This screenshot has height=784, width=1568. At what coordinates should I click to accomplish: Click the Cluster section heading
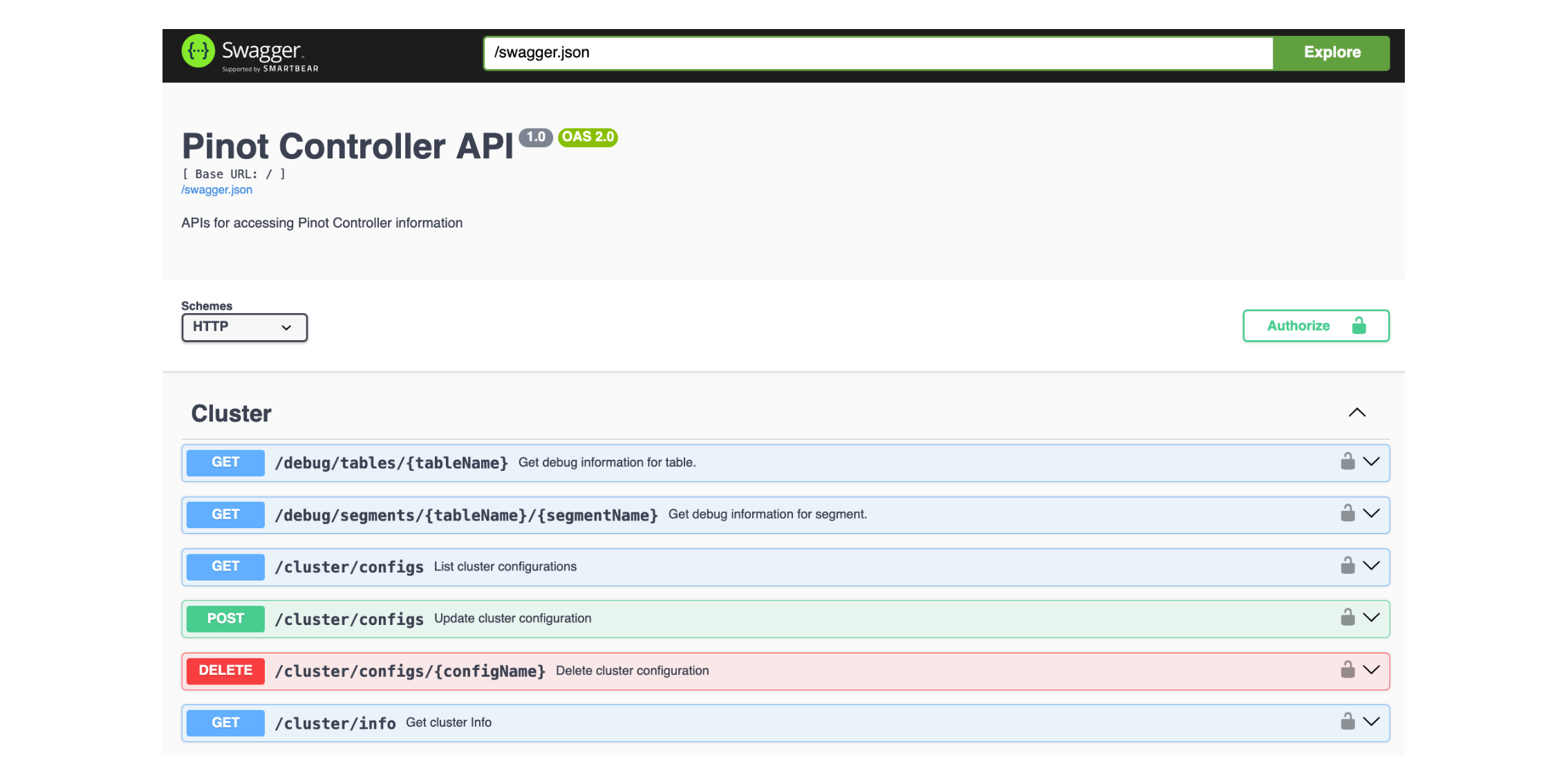tap(231, 413)
